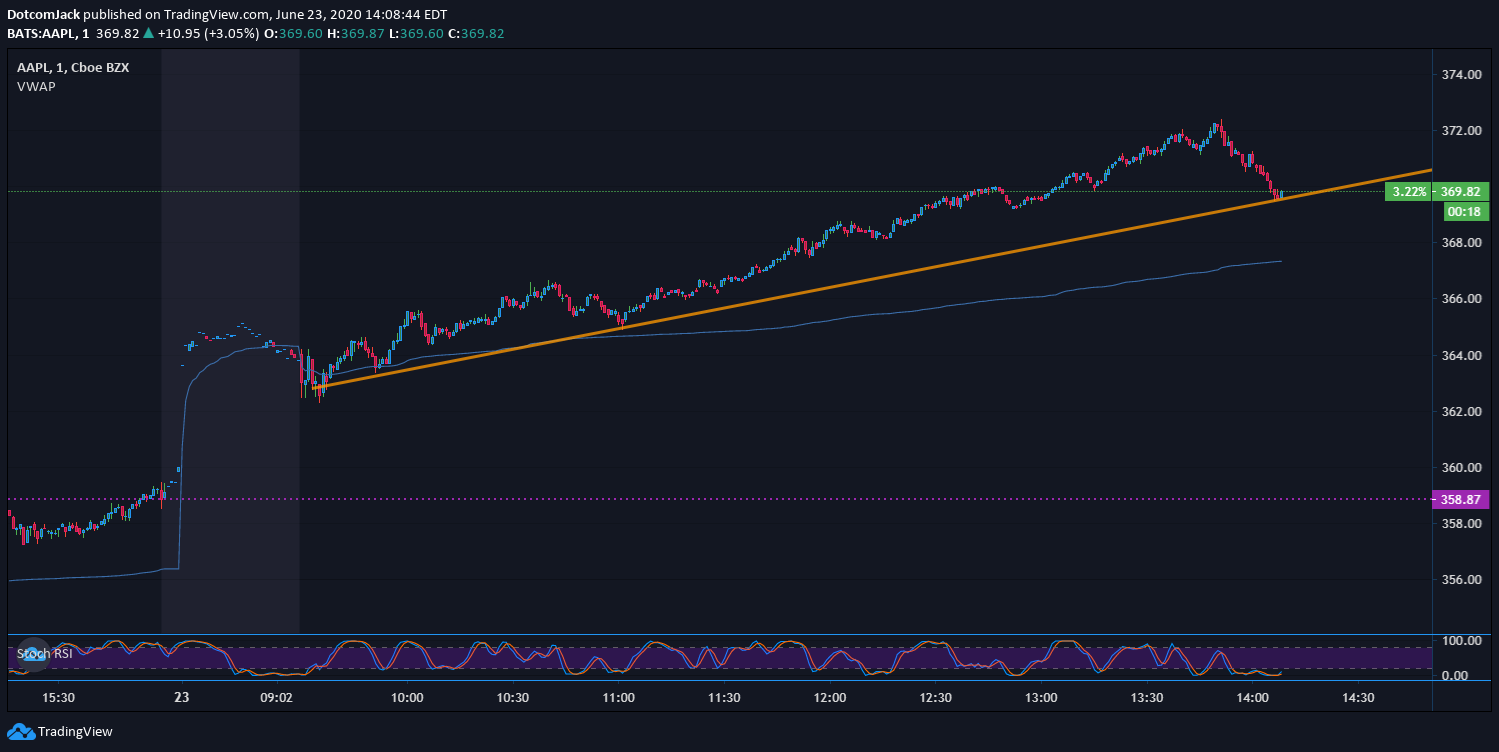Click the 10:30 time axis label
Viewport: 1499px width, 752px height.
(513, 698)
